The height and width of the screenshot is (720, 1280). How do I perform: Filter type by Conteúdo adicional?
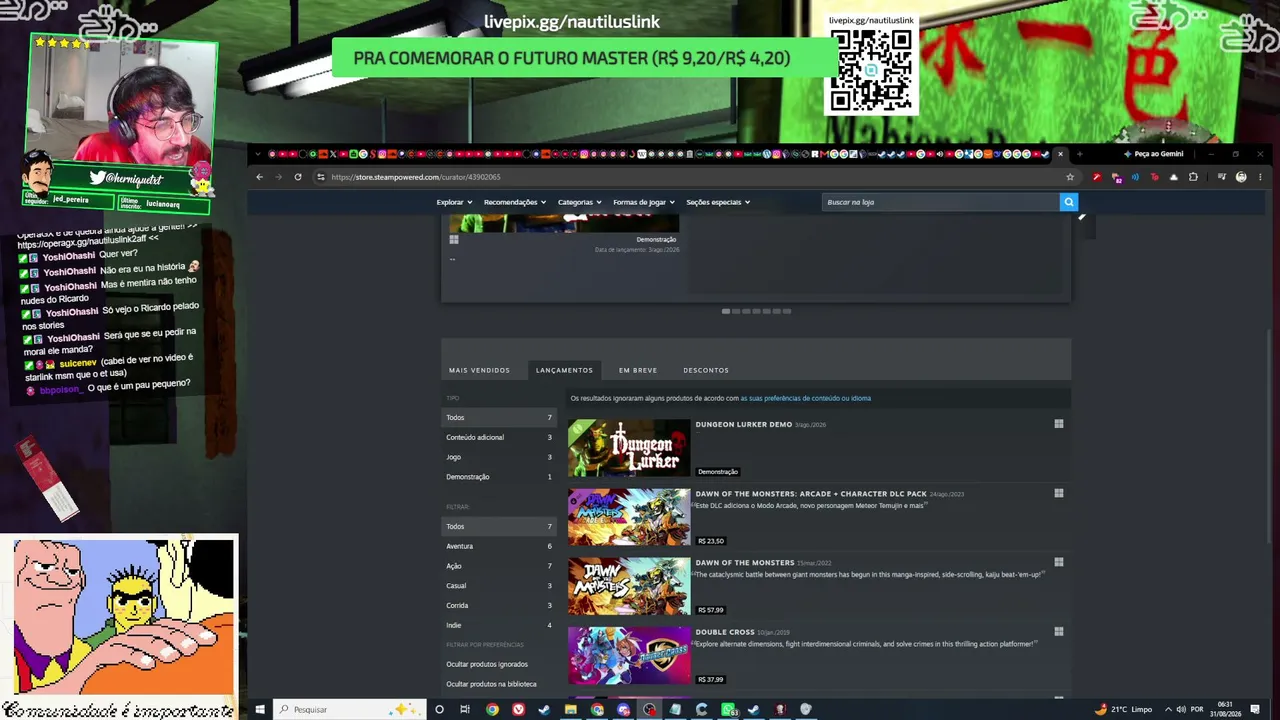498,437
